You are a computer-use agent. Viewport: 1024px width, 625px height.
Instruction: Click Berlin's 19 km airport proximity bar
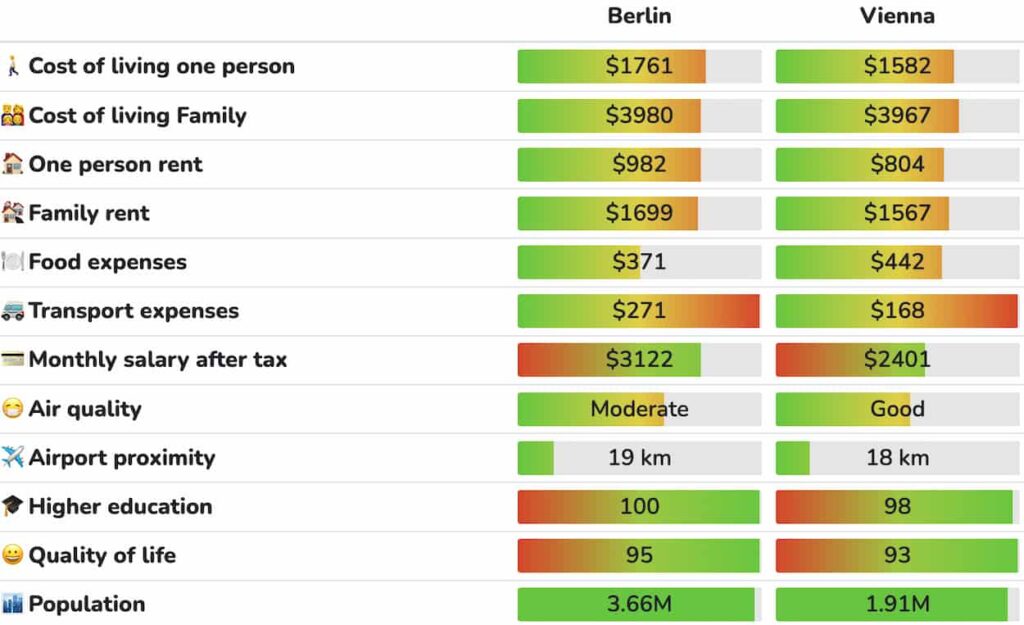click(x=639, y=458)
